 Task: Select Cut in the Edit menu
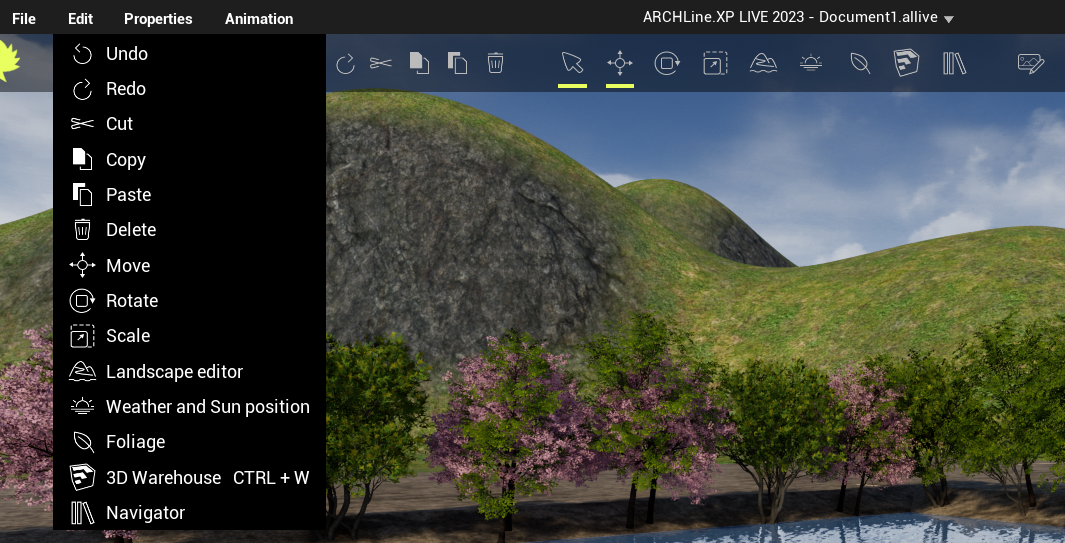click(189, 124)
